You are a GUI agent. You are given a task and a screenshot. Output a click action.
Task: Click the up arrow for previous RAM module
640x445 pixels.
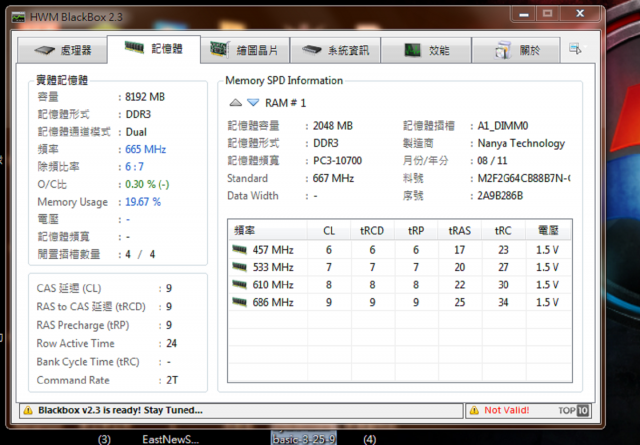click(x=236, y=102)
